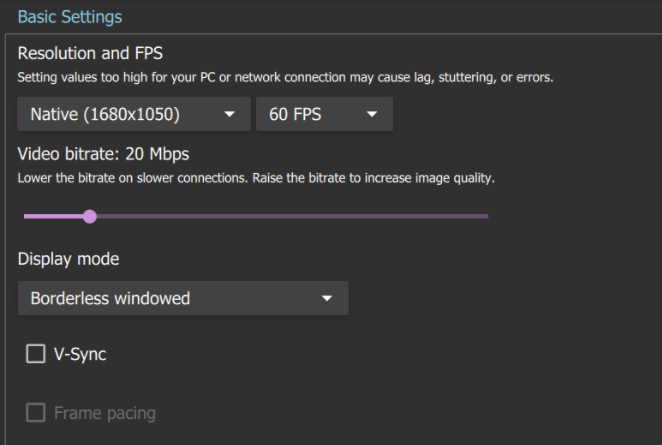The width and height of the screenshot is (662, 445).
Task: Open the Native (1680x1050) resolution dropdown
Action: [x=120, y=114]
